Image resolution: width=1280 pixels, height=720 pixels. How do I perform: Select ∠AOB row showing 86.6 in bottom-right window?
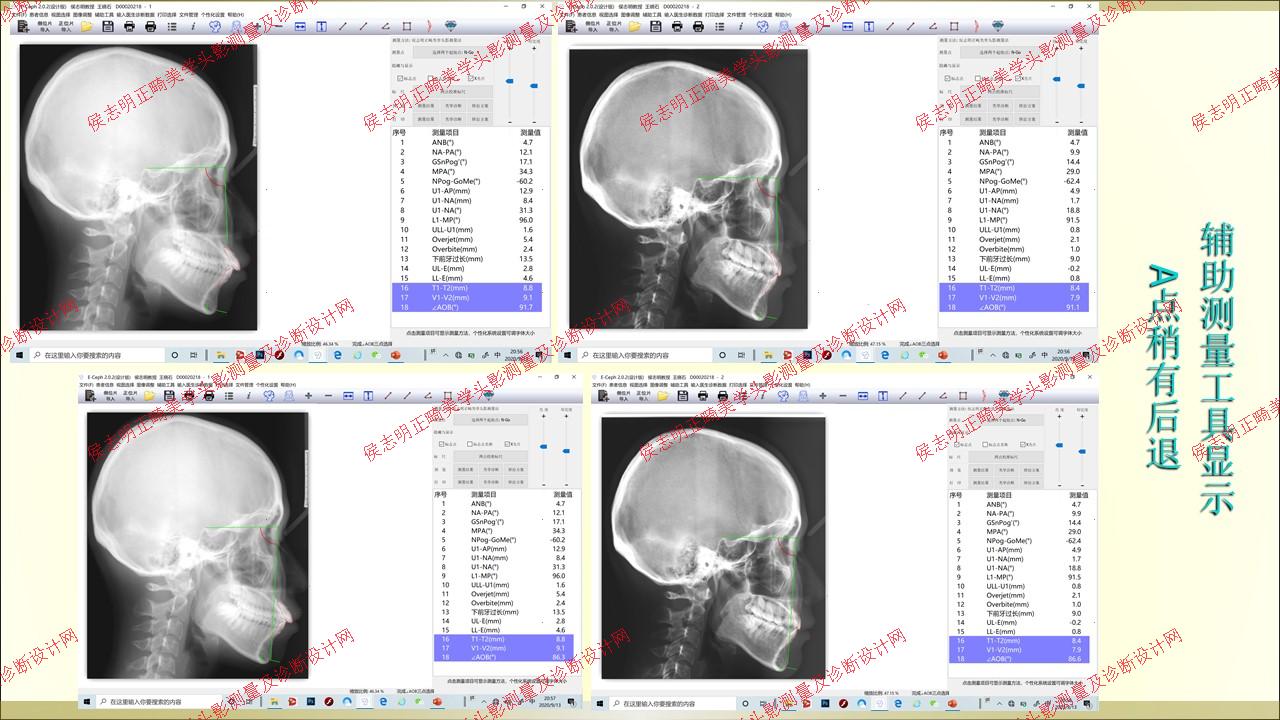(1020, 658)
